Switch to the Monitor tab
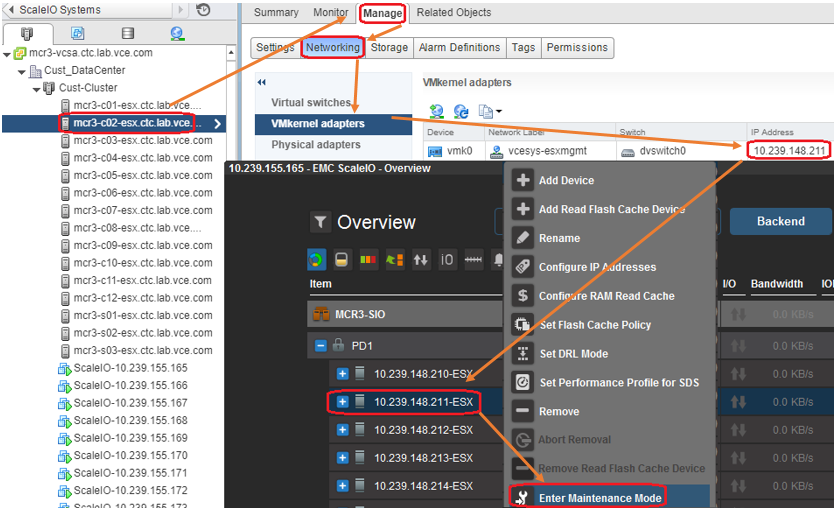834x508 pixels. 330,12
